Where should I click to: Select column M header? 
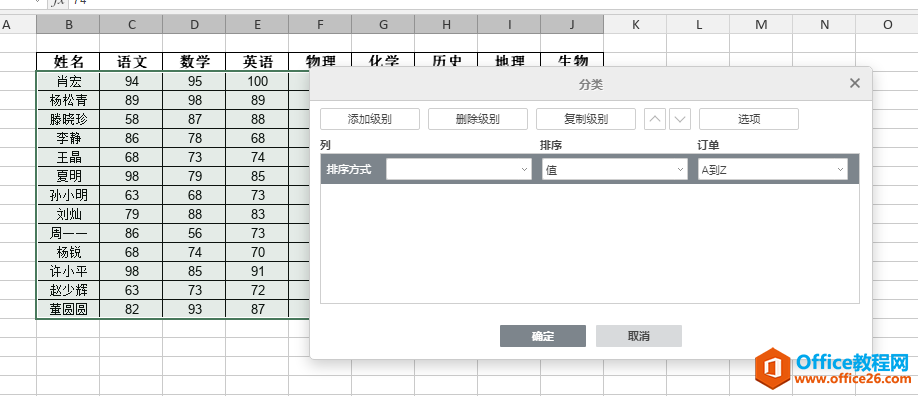coord(761,25)
